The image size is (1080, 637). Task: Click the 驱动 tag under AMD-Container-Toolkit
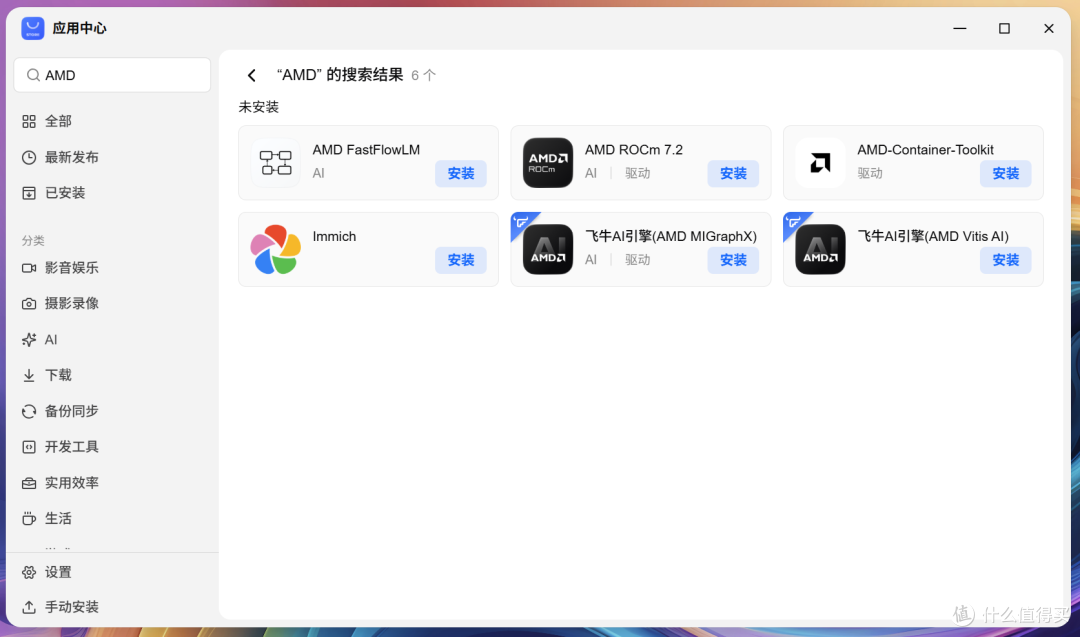tap(869, 174)
